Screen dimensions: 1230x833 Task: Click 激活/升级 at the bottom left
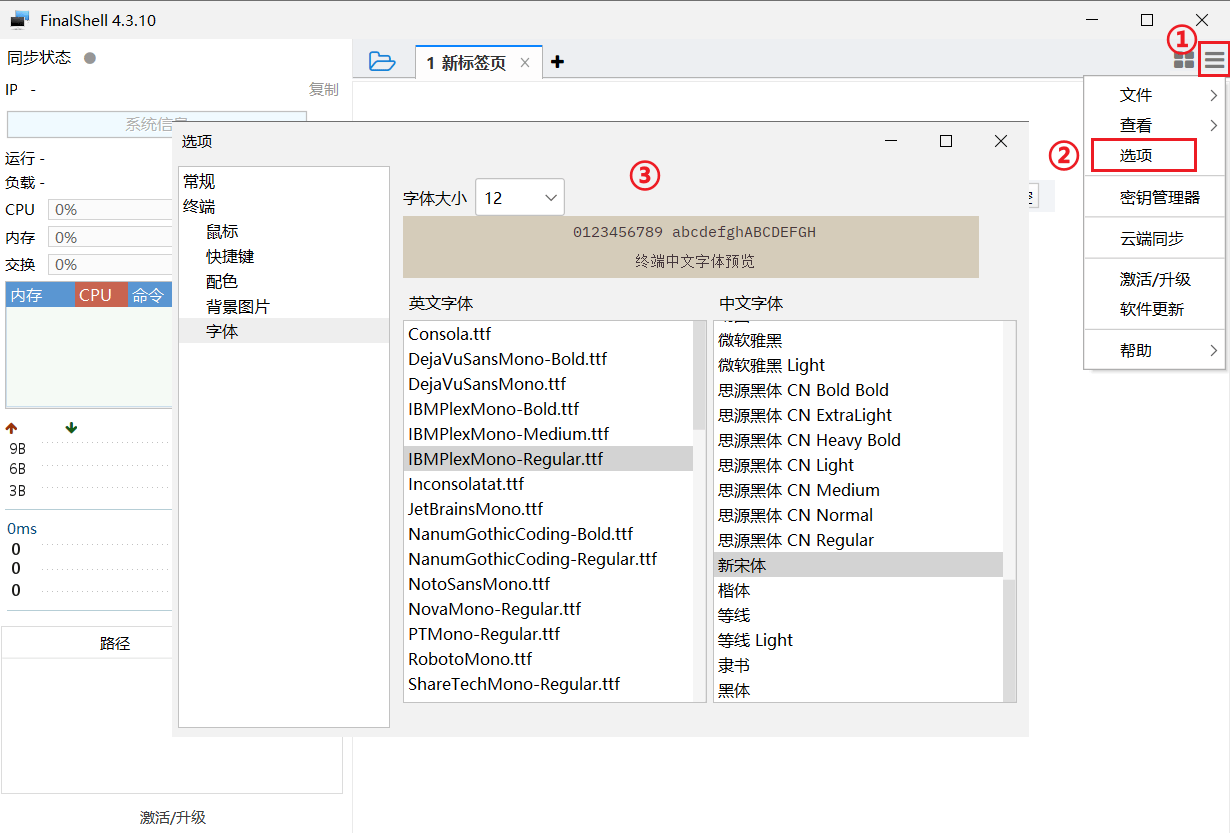(x=173, y=817)
